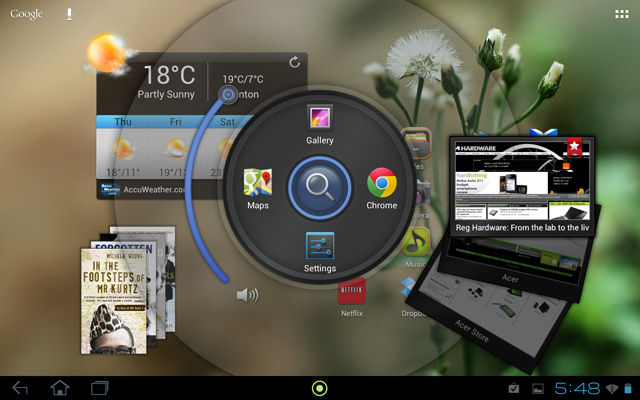Go to the Home screen

[x=60, y=388]
